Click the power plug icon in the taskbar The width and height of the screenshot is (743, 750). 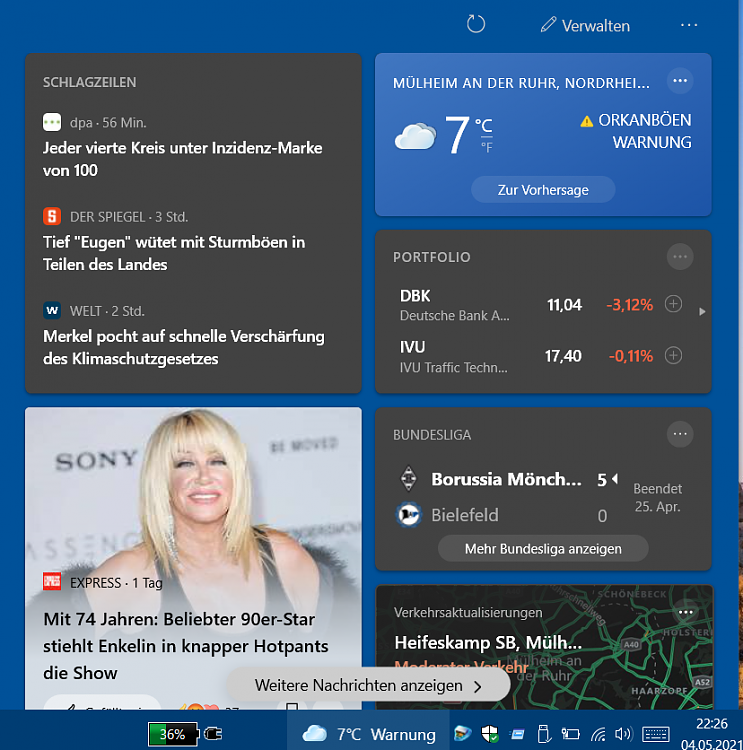click(x=213, y=734)
